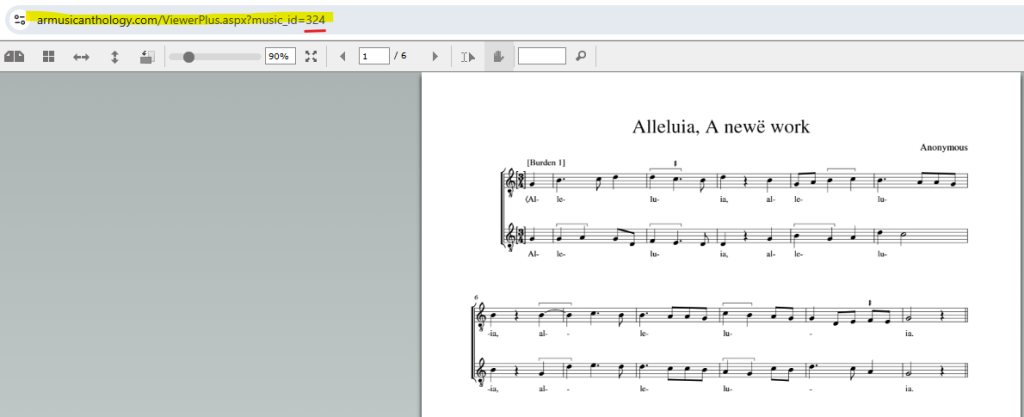Click the title "Alleluia, A newë work"
Viewport: 1024px width, 417px height.
point(721,127)
